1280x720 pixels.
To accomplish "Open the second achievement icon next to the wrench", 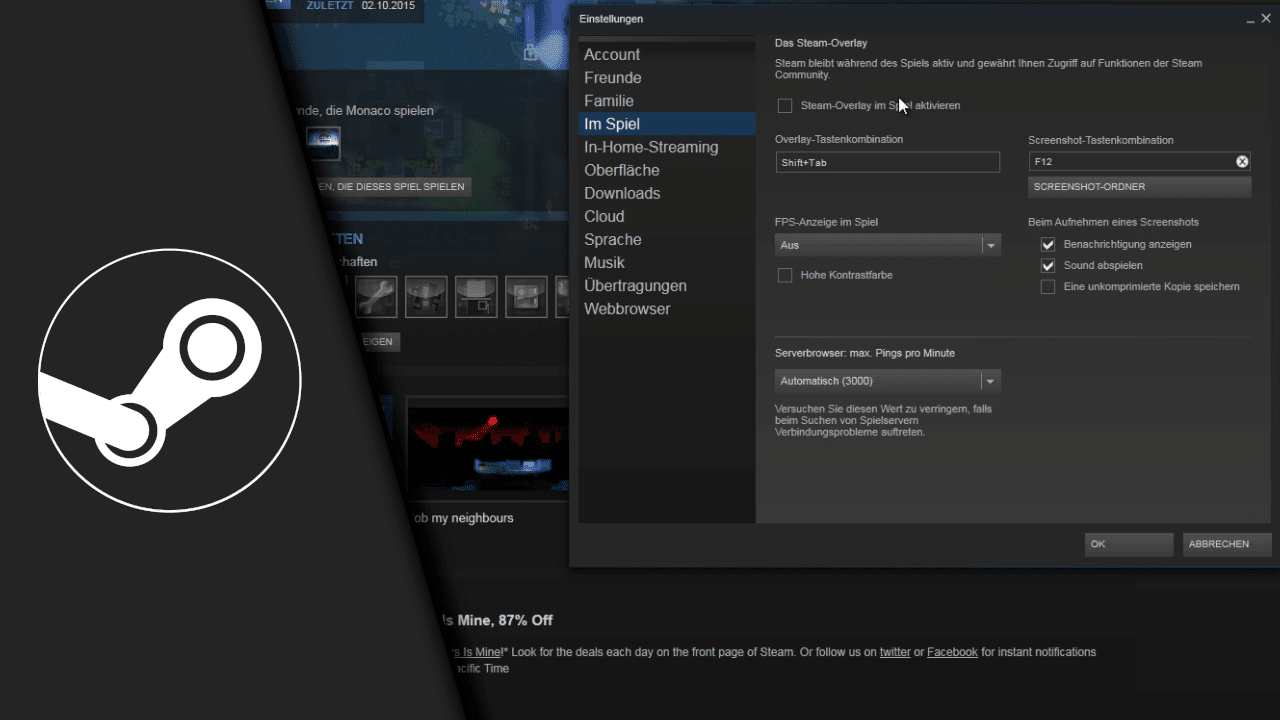I will point(426,296).
